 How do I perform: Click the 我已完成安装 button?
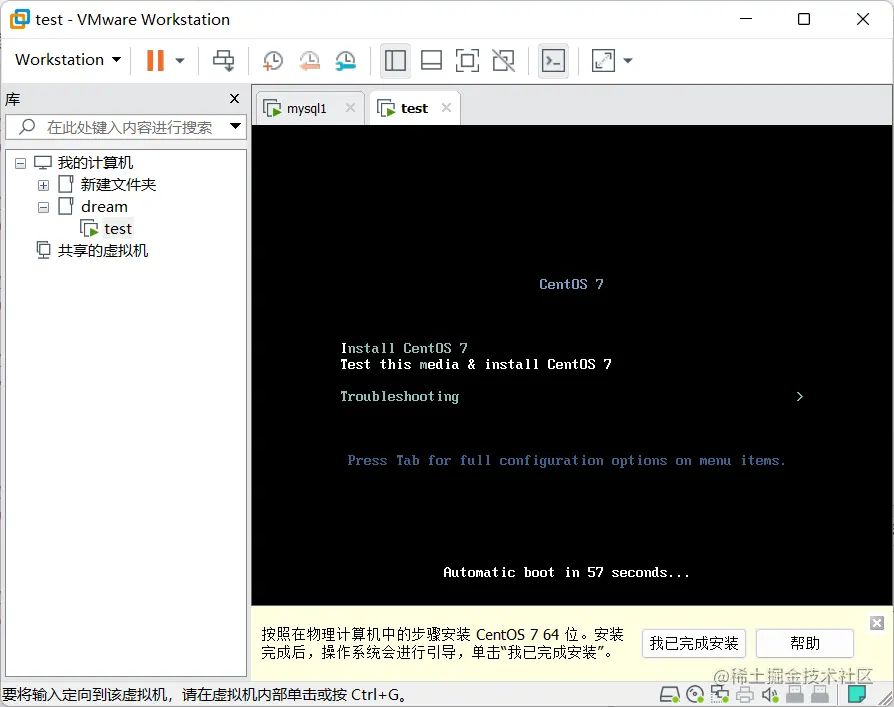(x=694, y=643)
